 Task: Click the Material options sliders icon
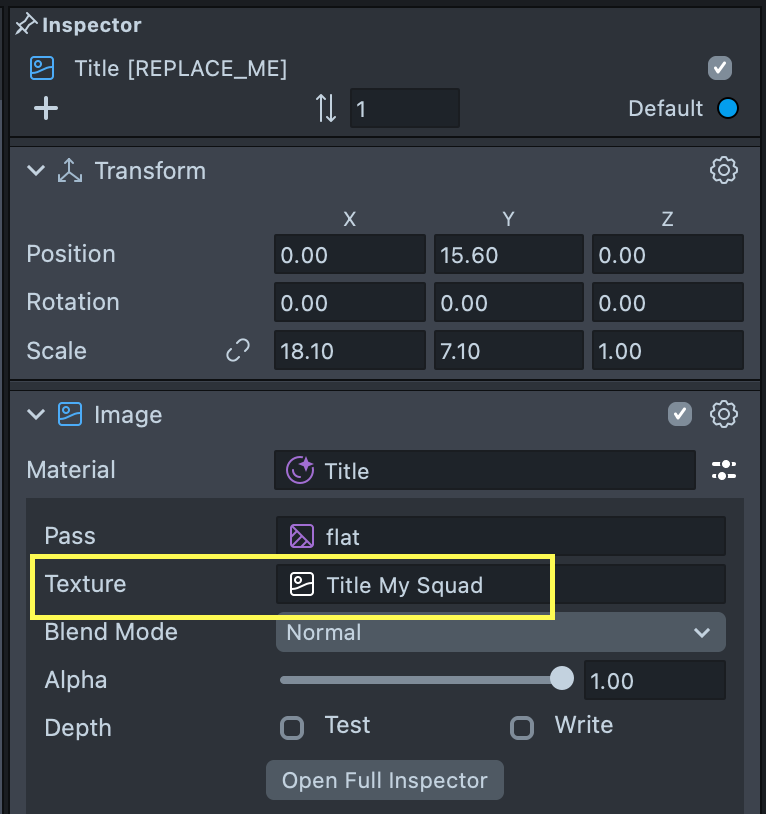click(x=724, y=470)
